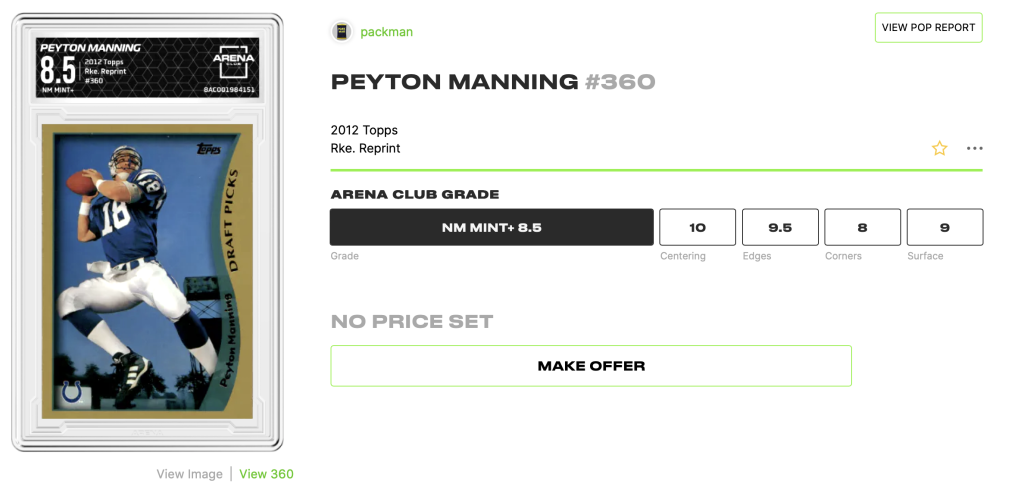Open the packman seller profile link

(387, 32)
